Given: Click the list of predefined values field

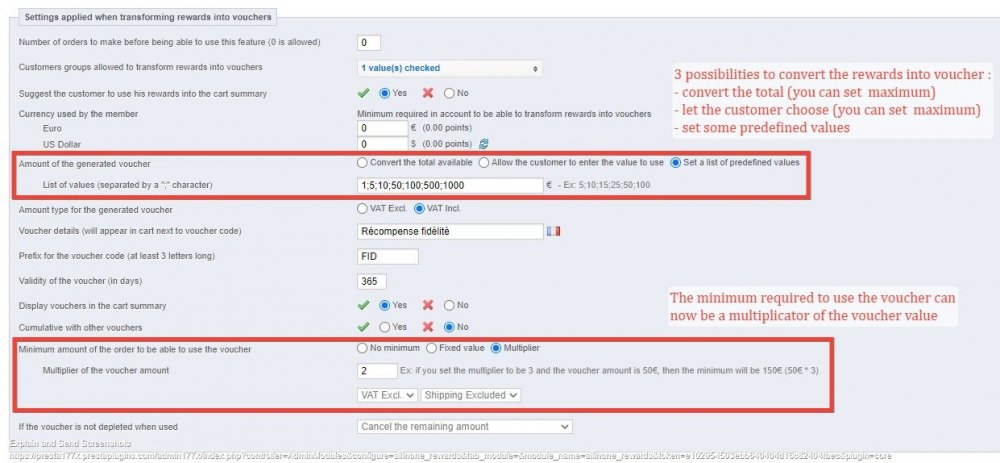Looking at the screenshot, I should click(x=450, y=186).
